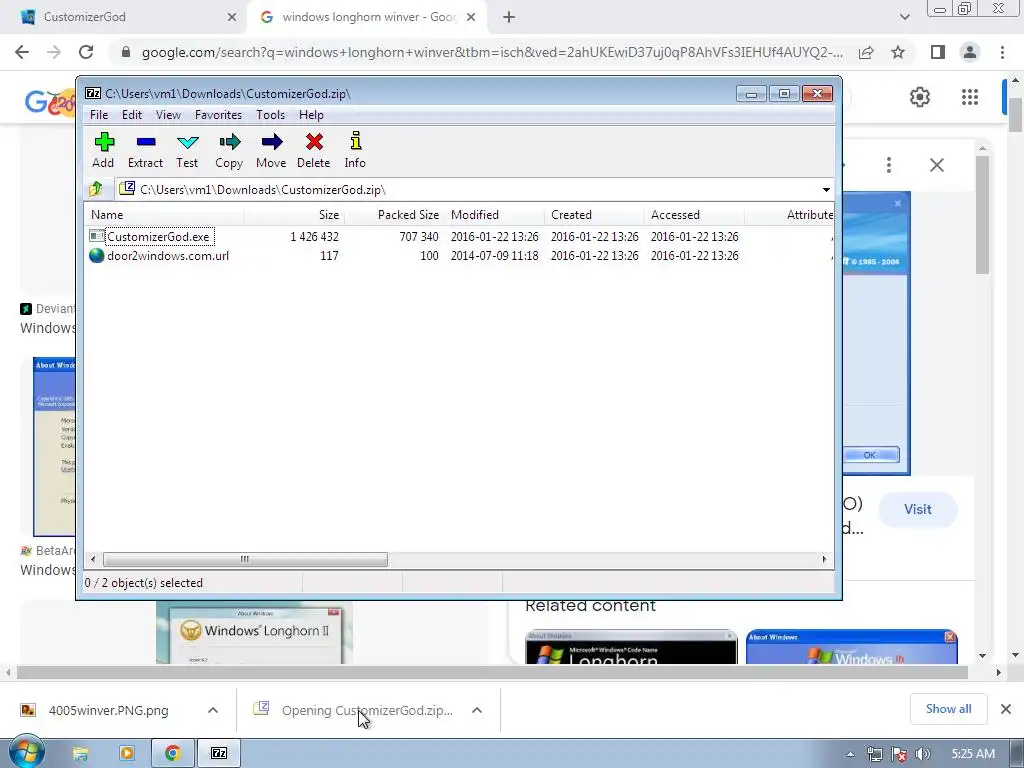The height and width of the screenshot is (768, 1024).
Task: Open the Help menu in 7-Zip
Action: click(312, 115)
